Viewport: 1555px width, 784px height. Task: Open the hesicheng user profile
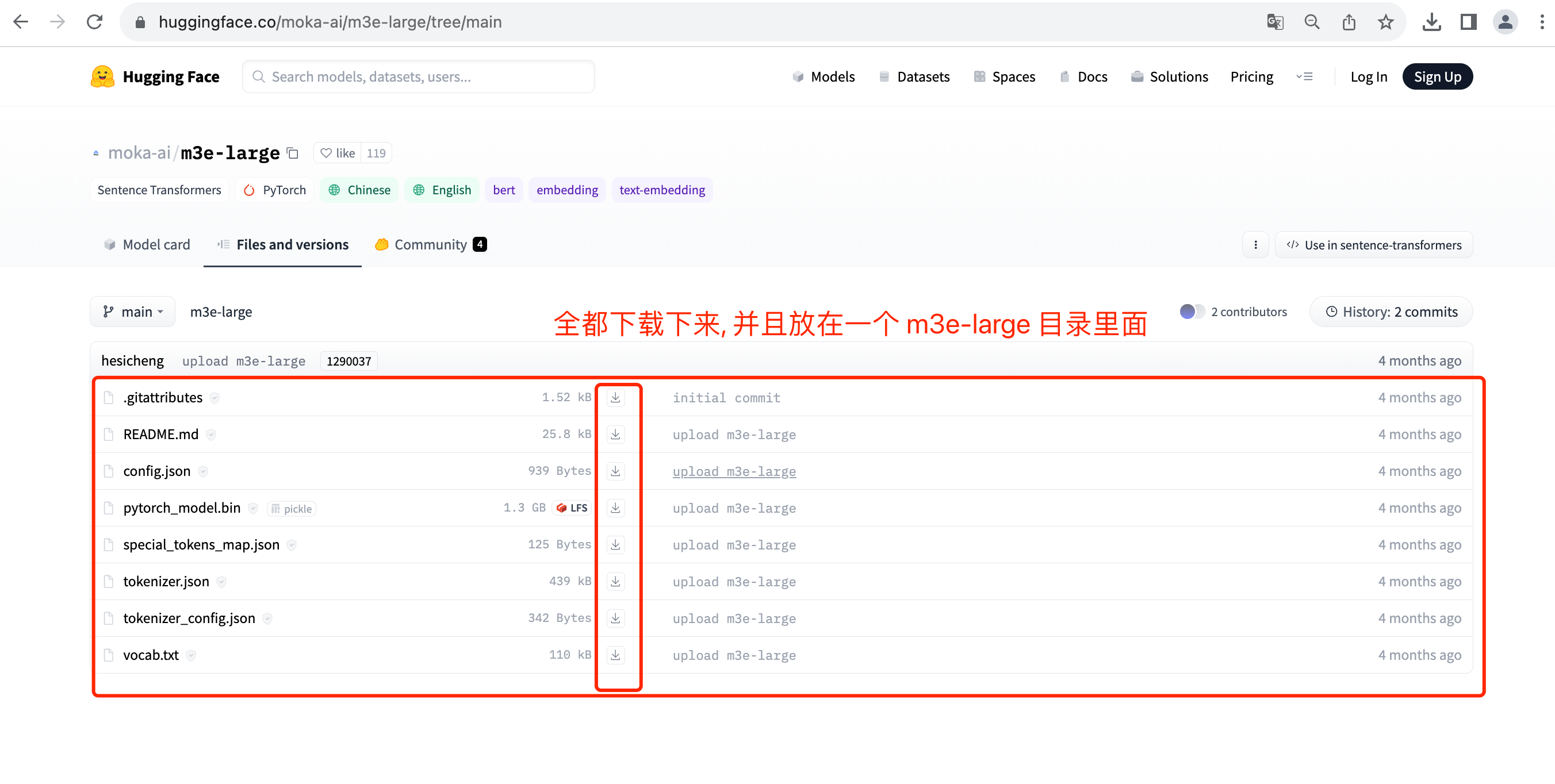click(133, 361)
